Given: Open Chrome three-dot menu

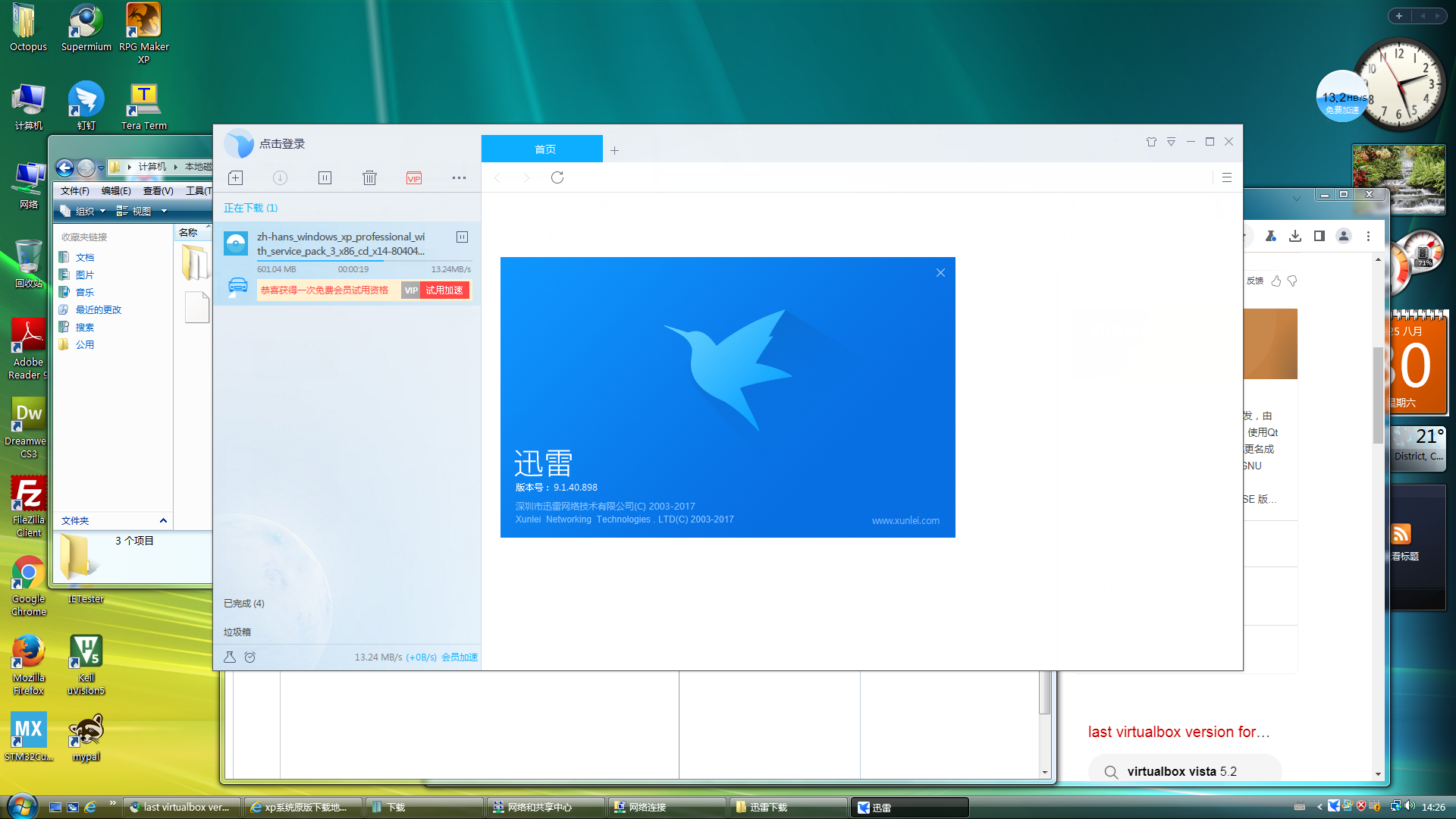Looking at the screenshot, I should 1368,236.
